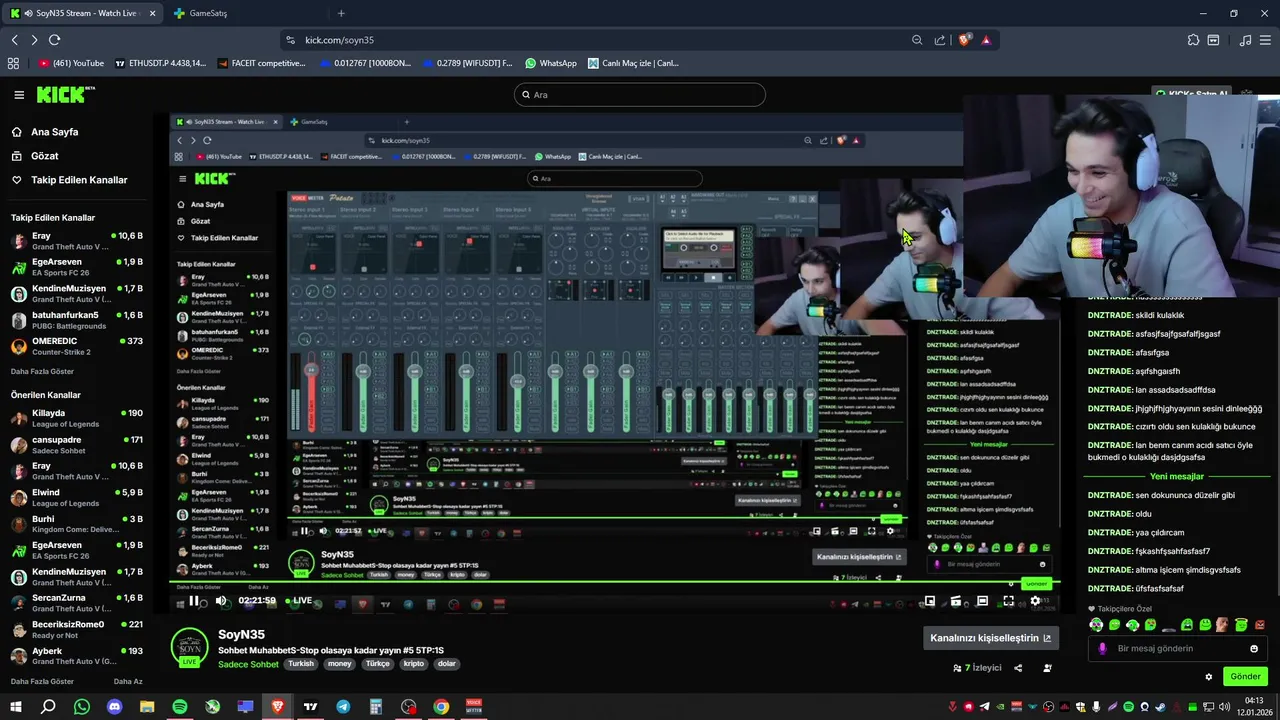Open the SoyN35 channel avatar
This screenshot has width=1280, height=720.
point(189,646)
